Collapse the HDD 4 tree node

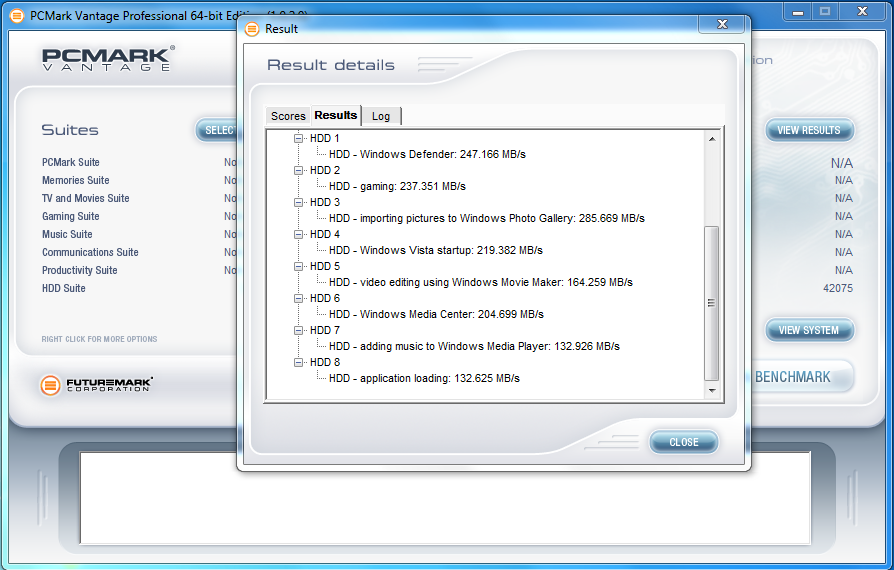coord(298,234)
